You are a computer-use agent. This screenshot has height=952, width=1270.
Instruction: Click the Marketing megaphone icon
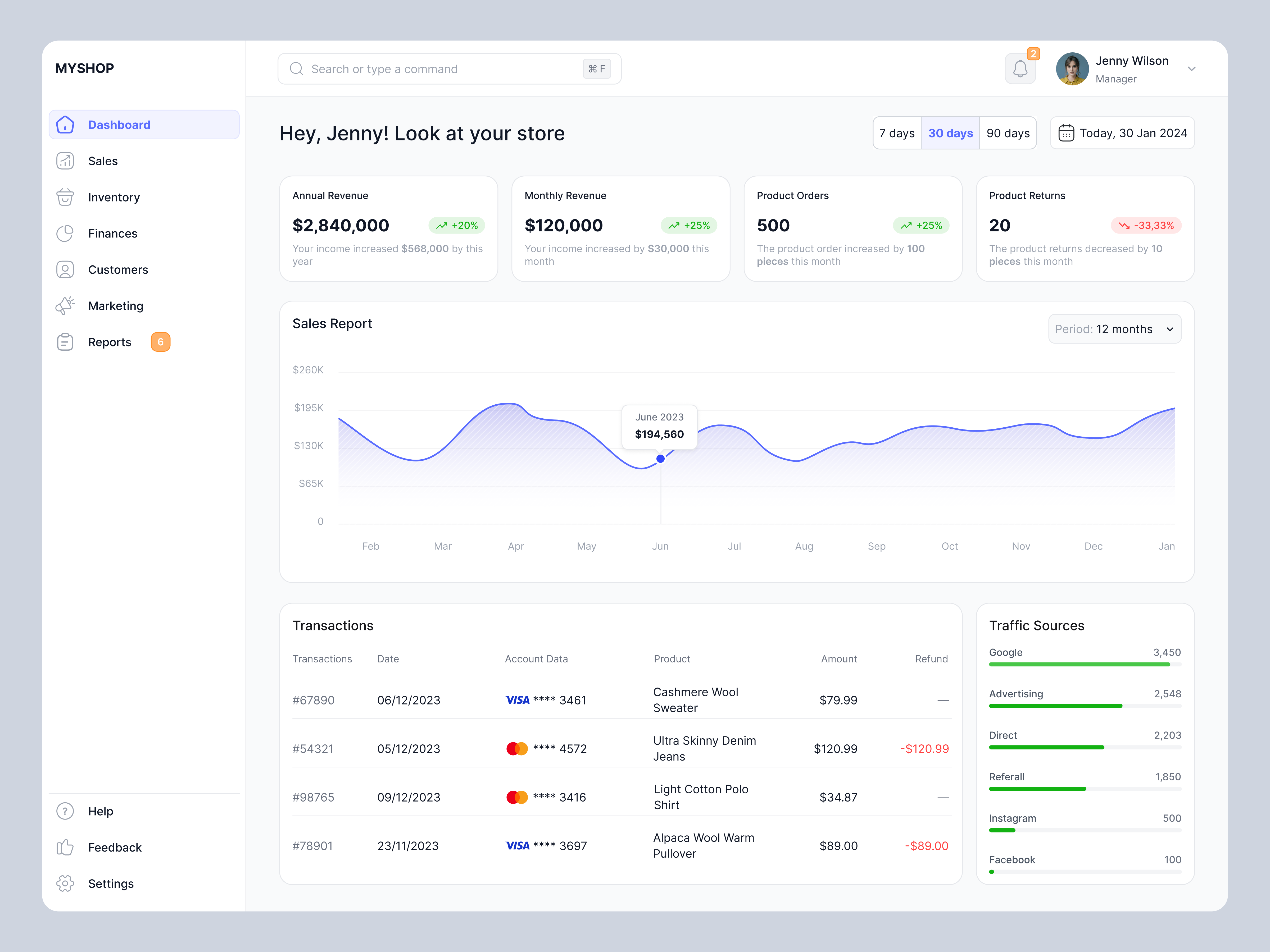click(x=65, y=305)
